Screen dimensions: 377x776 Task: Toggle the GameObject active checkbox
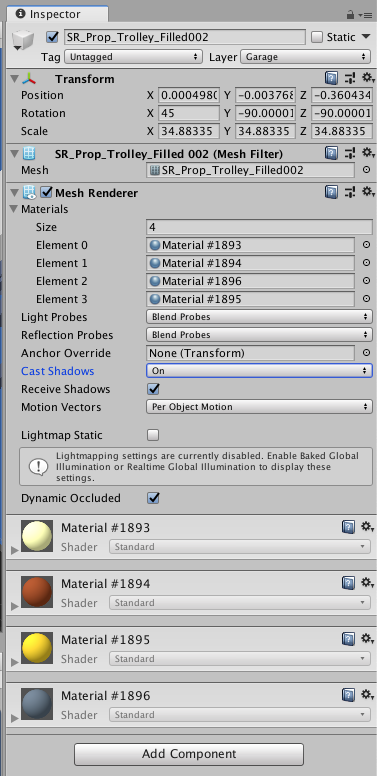tap(51, 37)
